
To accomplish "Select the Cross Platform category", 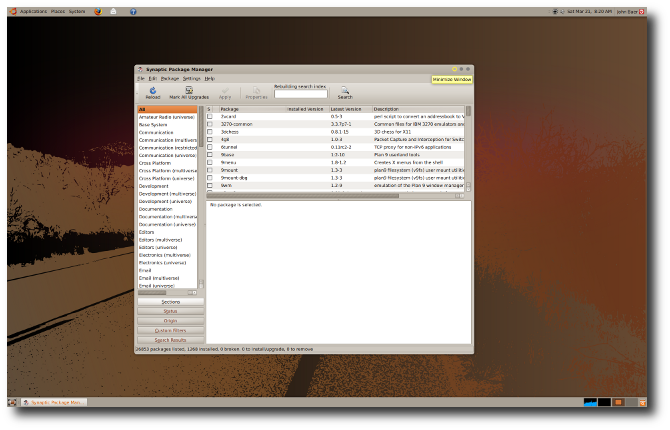I will (168, 163).
